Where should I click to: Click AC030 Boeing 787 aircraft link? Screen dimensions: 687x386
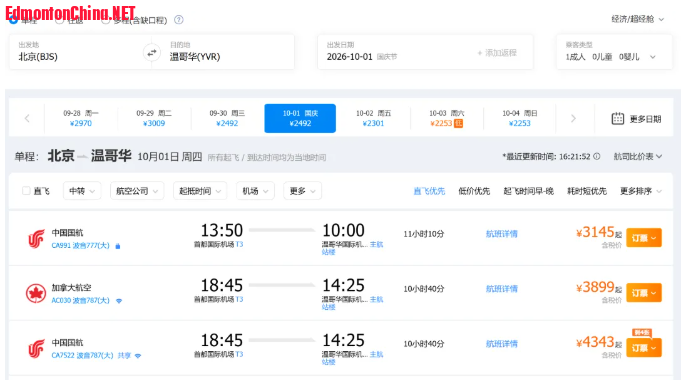coord(81,301)
